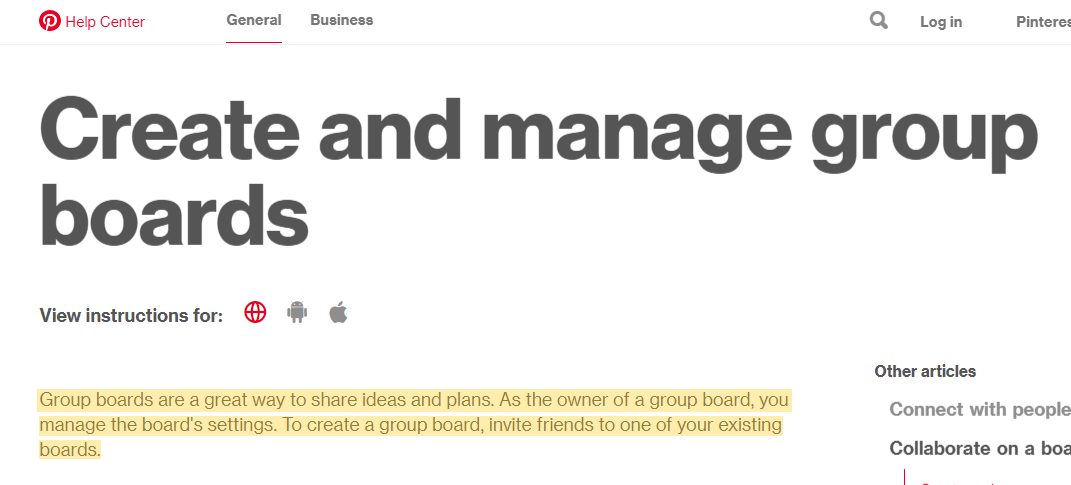The image size is (1071, 485).
Task: Expand the "Collaborate on a board" section
Action: pyautogui.click(x=979, y=448)
